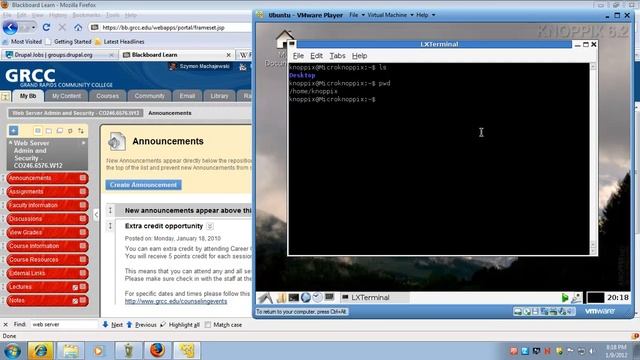Click network icon in Knoppix tray
Image resolution: width=640 pixels, height=360 pixels.
[577, 298]
